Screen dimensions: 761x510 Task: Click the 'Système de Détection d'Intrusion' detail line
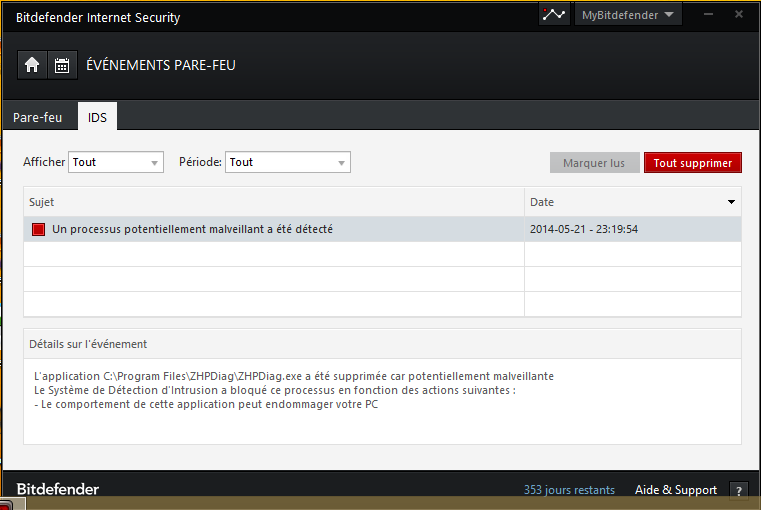[x=275, y=390]
